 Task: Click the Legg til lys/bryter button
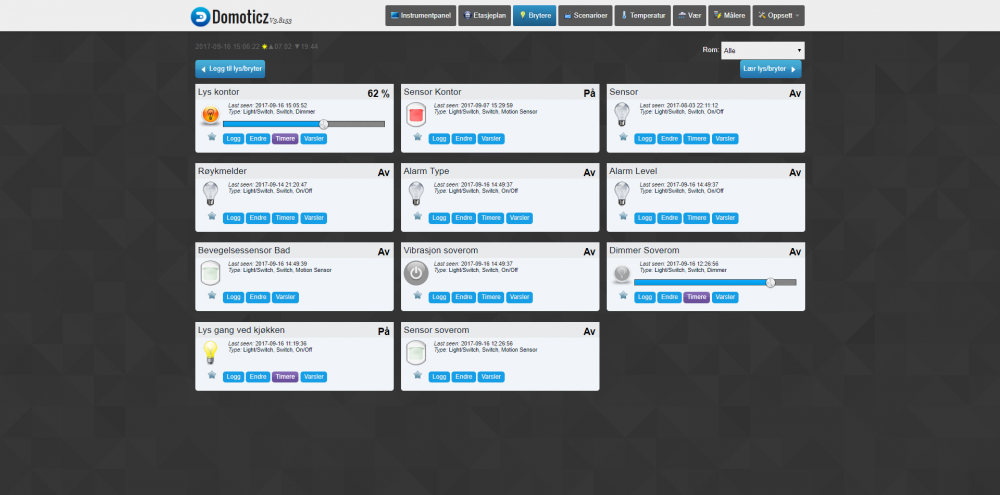click(x=230, y=69)
